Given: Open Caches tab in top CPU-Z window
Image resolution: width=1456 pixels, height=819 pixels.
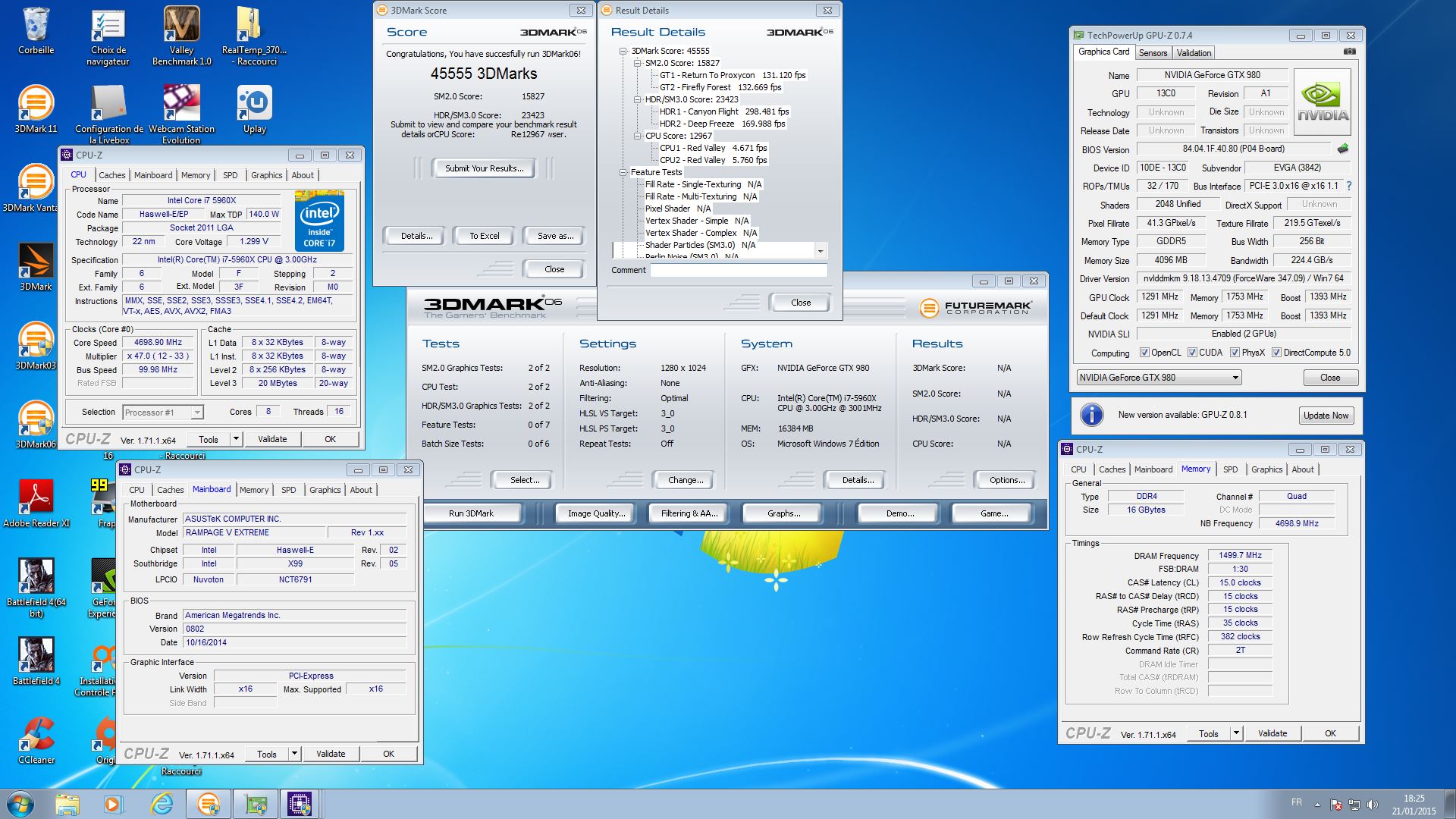Looking at the screenshot, I should (112, 175).
